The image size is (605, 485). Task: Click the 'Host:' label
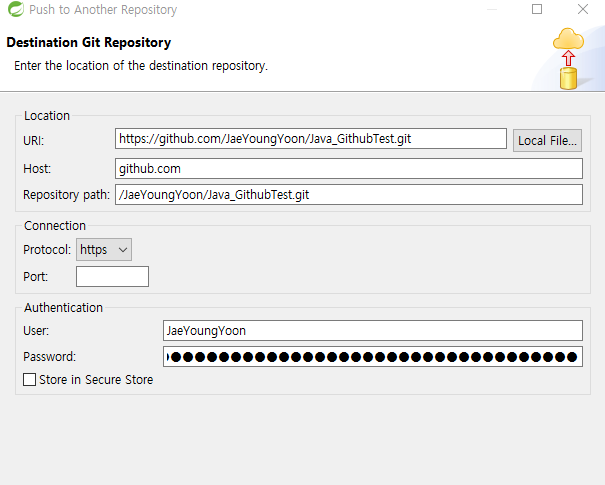point(37,169)
